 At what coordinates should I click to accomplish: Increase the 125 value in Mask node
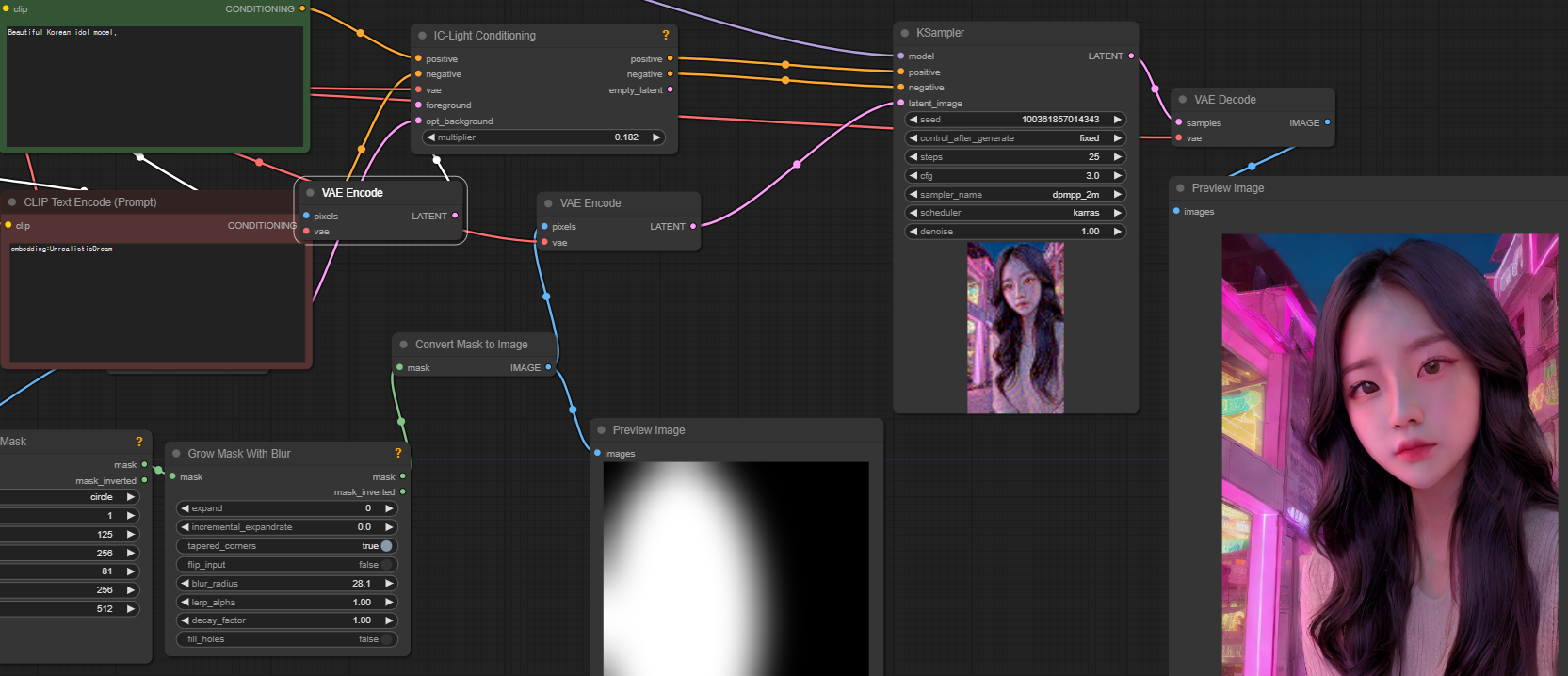(x=131, y=534)
